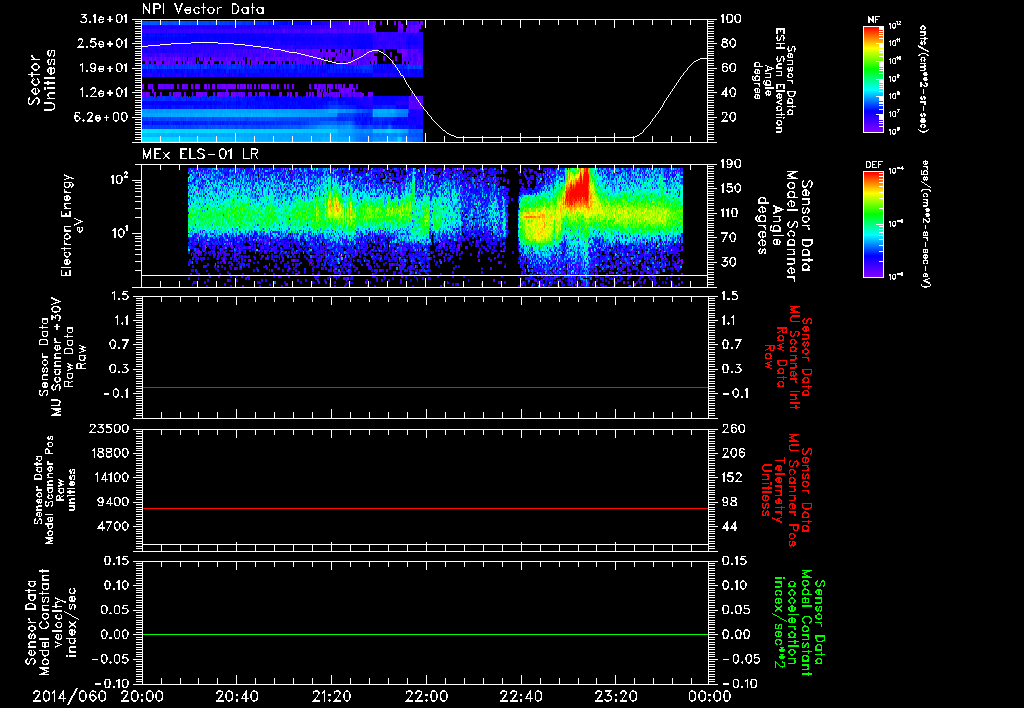Select the 'Model Scanner Pos Raw unitless' axis title

56,490
